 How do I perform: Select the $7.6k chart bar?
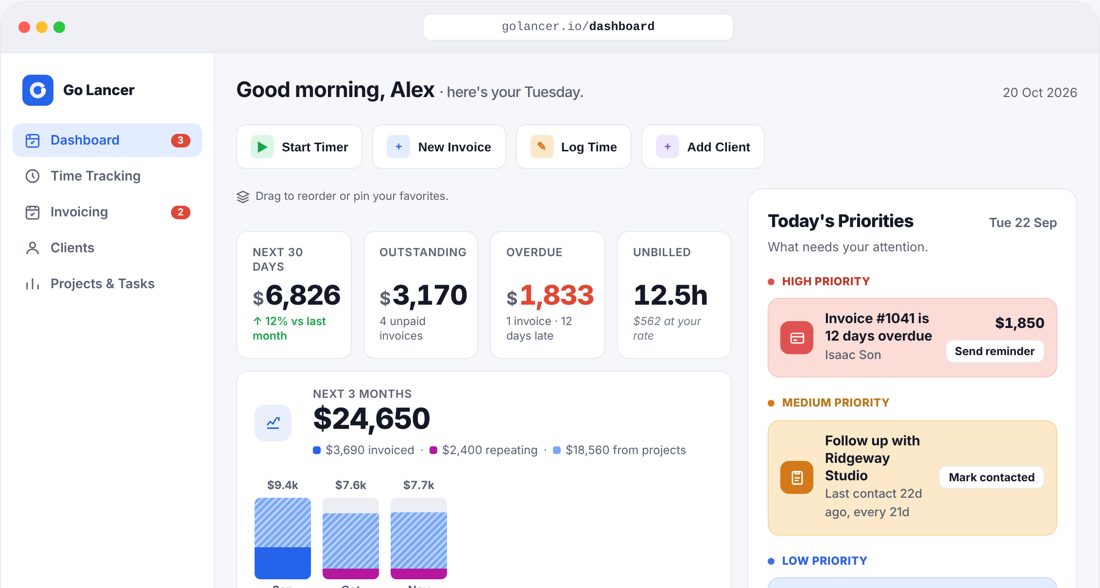pyautogui.click(x=351, y=538)
